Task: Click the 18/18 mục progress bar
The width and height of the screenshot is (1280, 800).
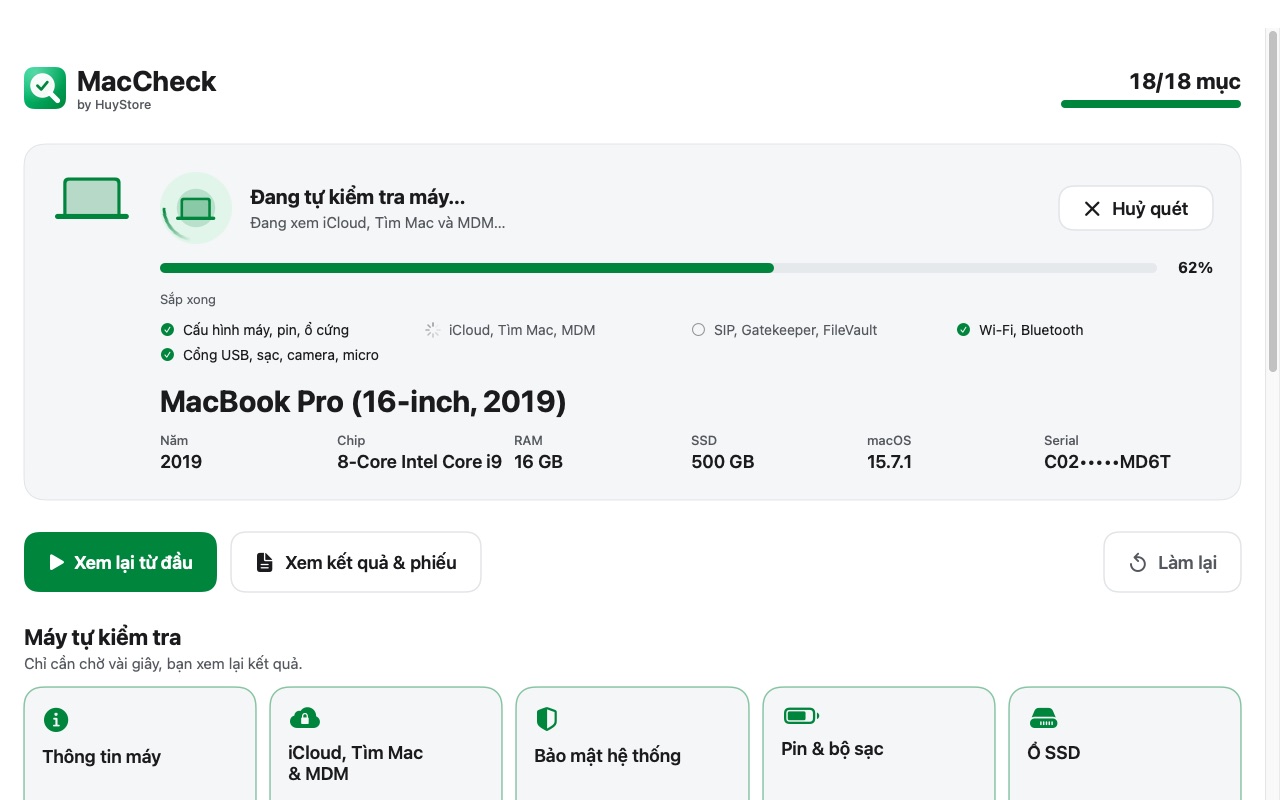Action: pyautogui.click(x=1151, y=104)
